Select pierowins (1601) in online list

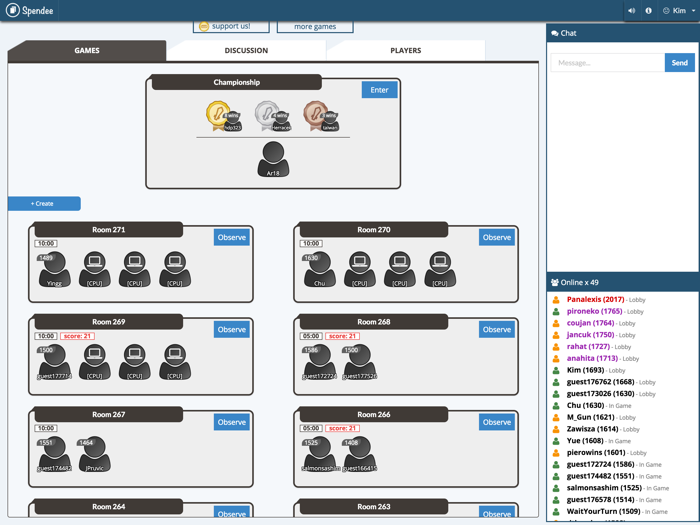coord(596,453)
